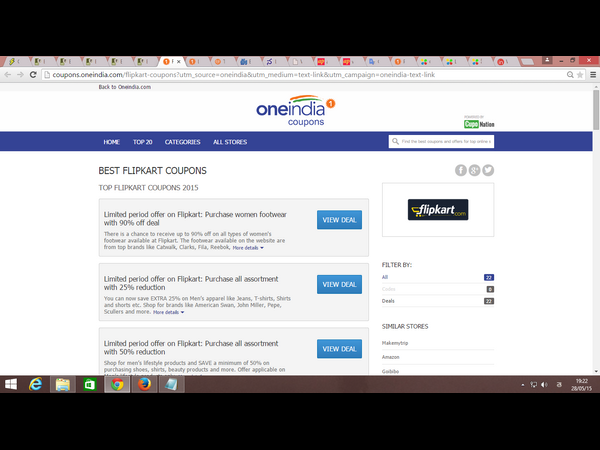Viewport: 600px width, 450px height.
Task: Open File Explorer from the taskbar
Action: (x=62, y=384)
